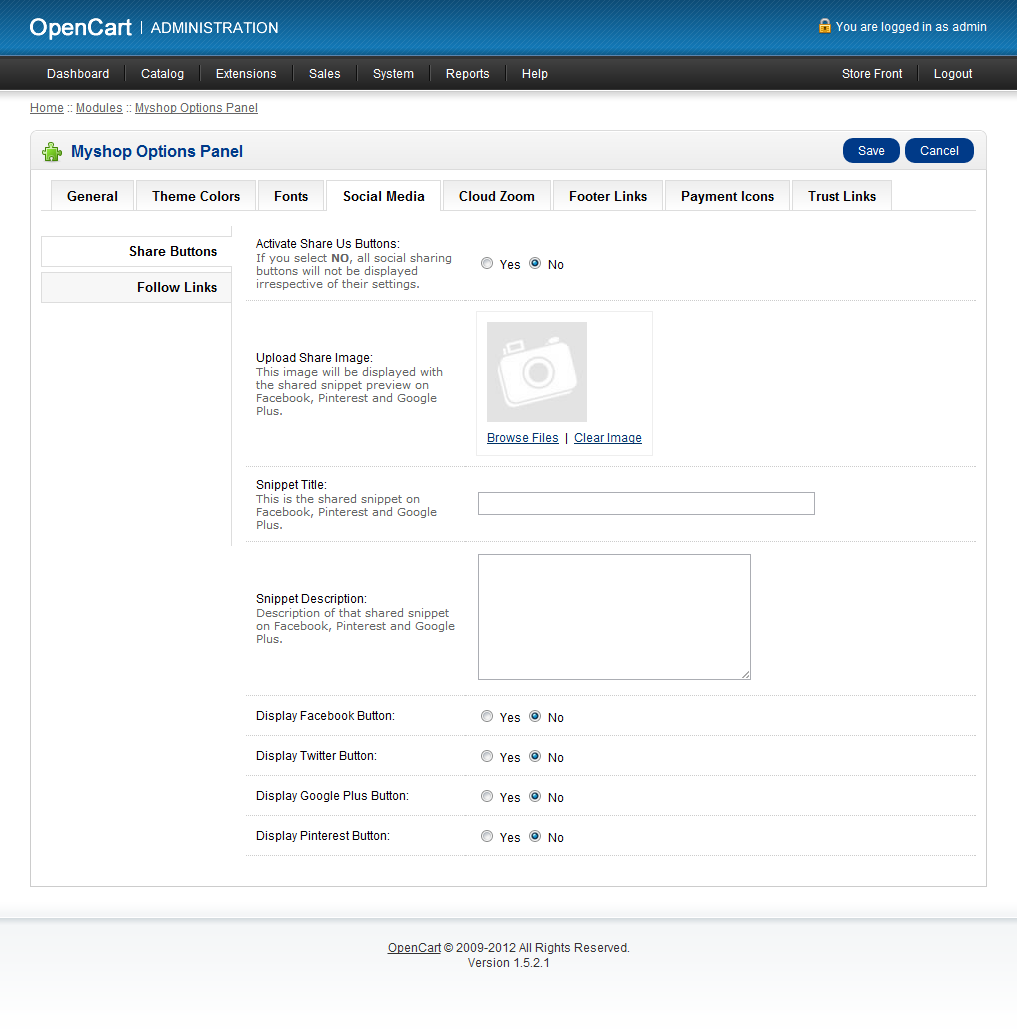Click the OpenCart footer link
The image size is (1017, 1030).
tap(414, 948)
